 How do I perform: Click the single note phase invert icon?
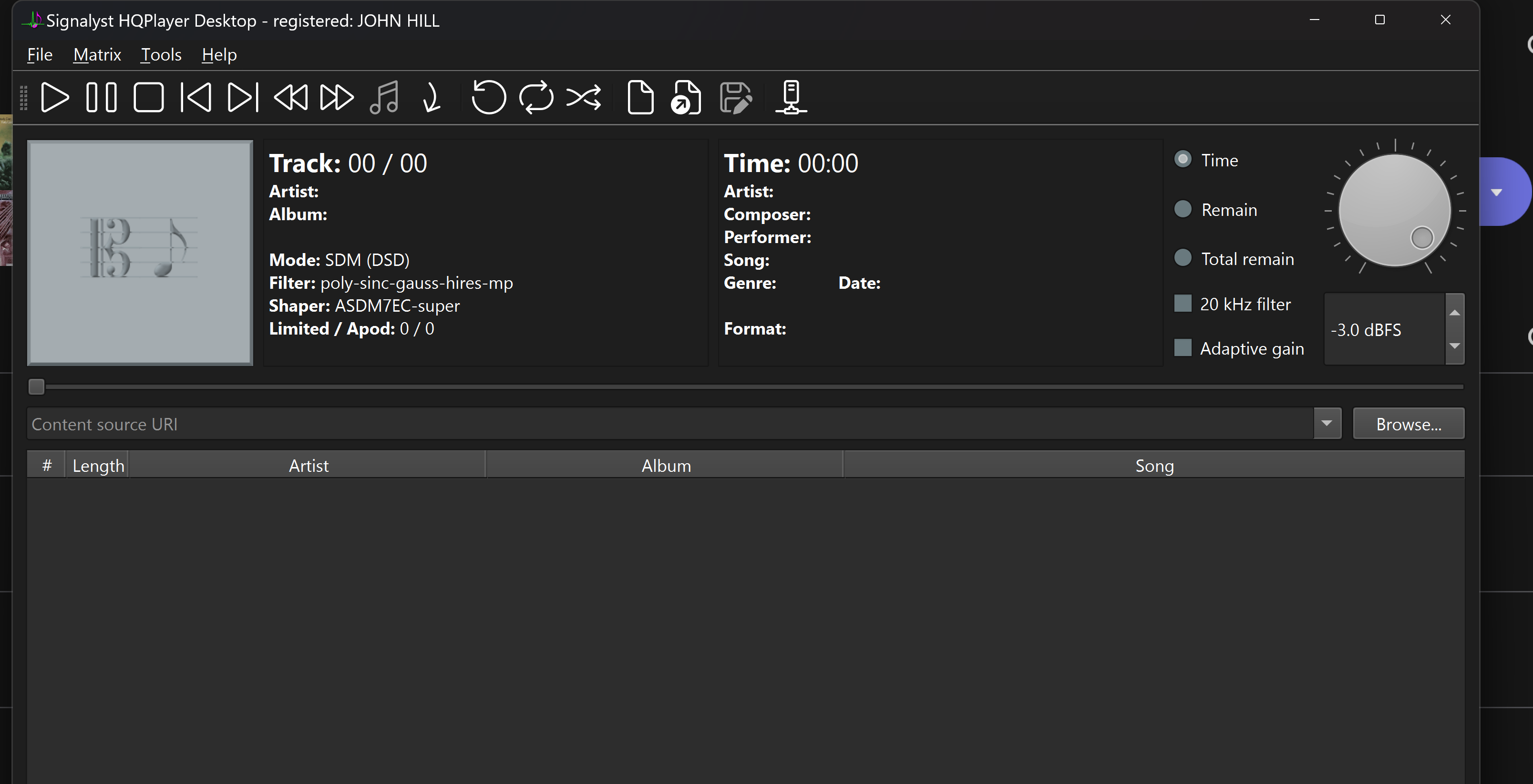pos(432,98)
